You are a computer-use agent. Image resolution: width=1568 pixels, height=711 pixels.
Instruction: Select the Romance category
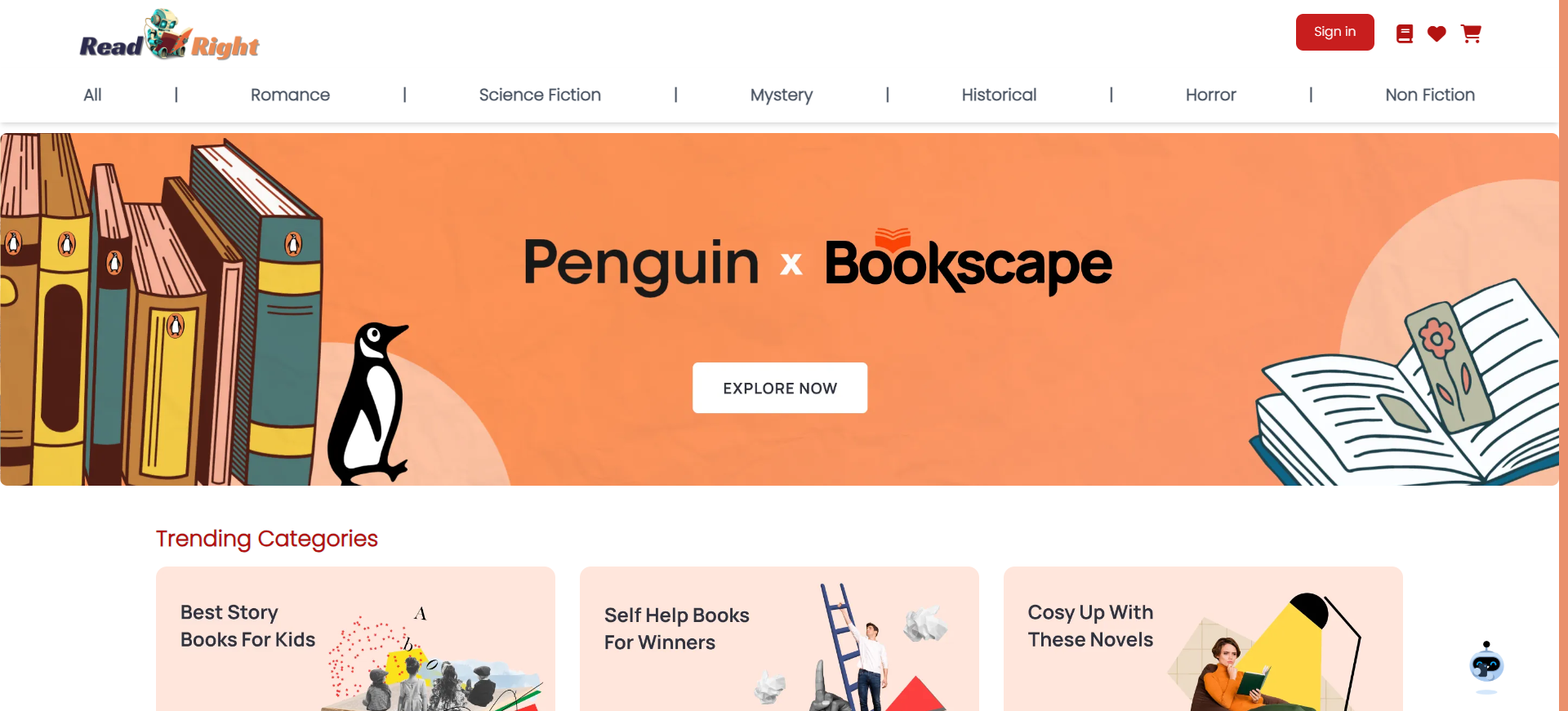pos(290,95)
